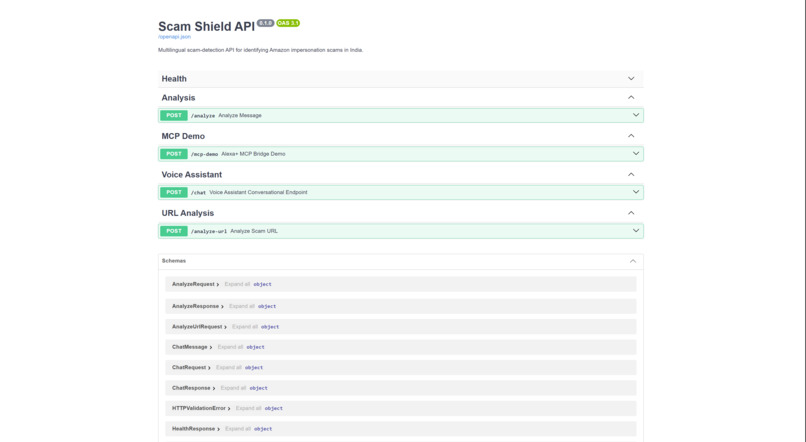Select the Analysis tag heading
Screen dimensions: 806x442
[x=178, y=98]
